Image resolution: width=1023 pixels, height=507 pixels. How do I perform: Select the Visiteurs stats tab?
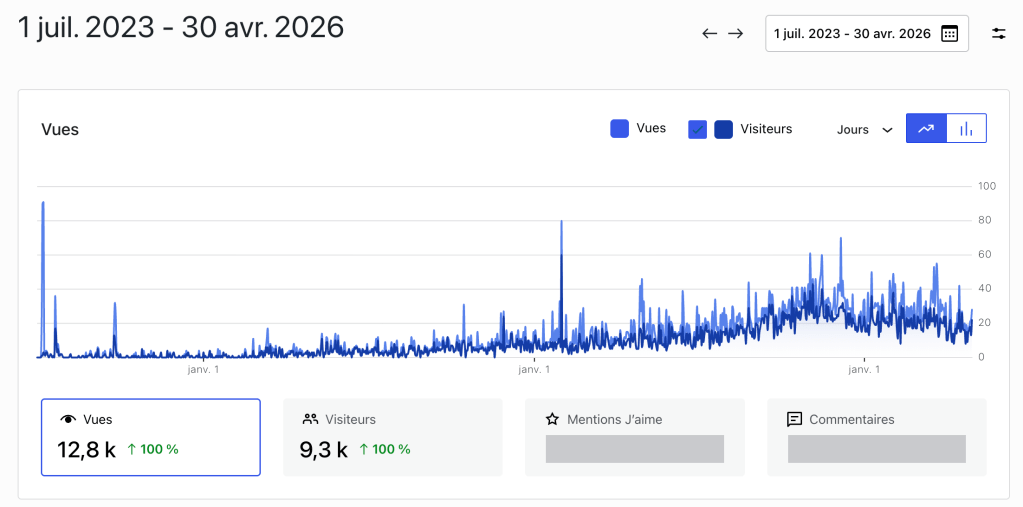tap(393, 437)
